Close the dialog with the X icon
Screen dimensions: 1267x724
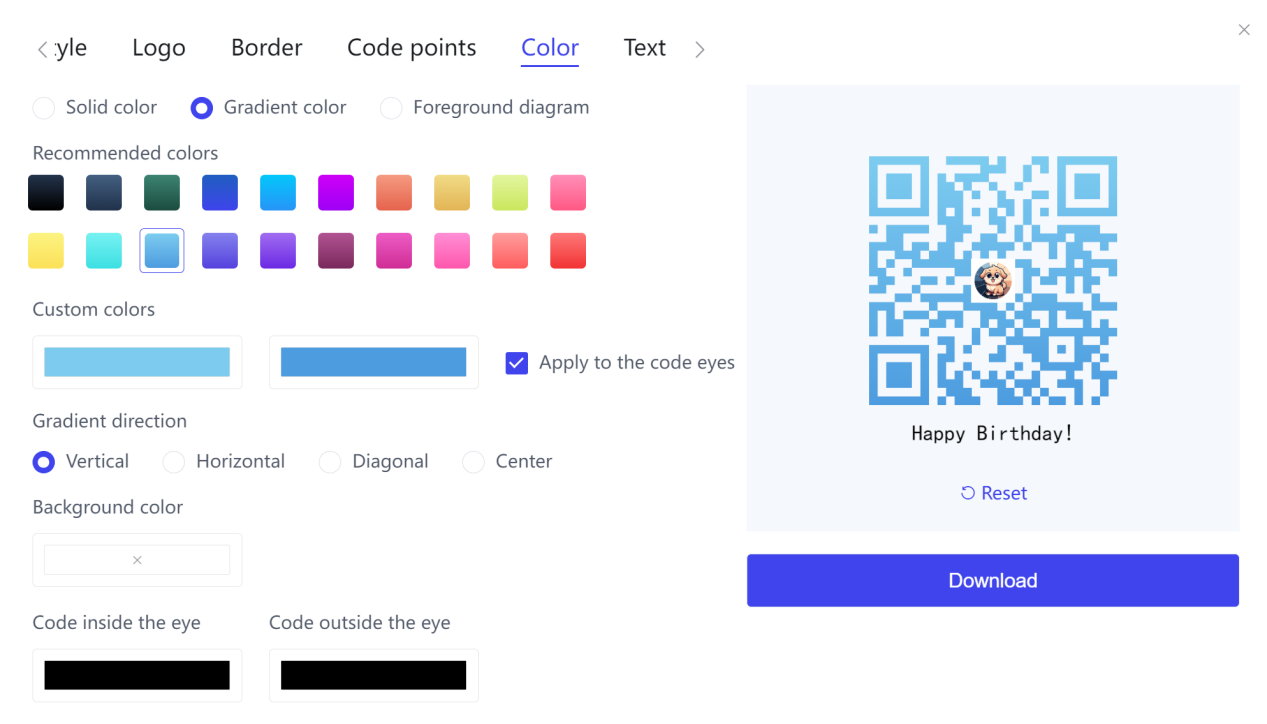(x=1244, y=30)
